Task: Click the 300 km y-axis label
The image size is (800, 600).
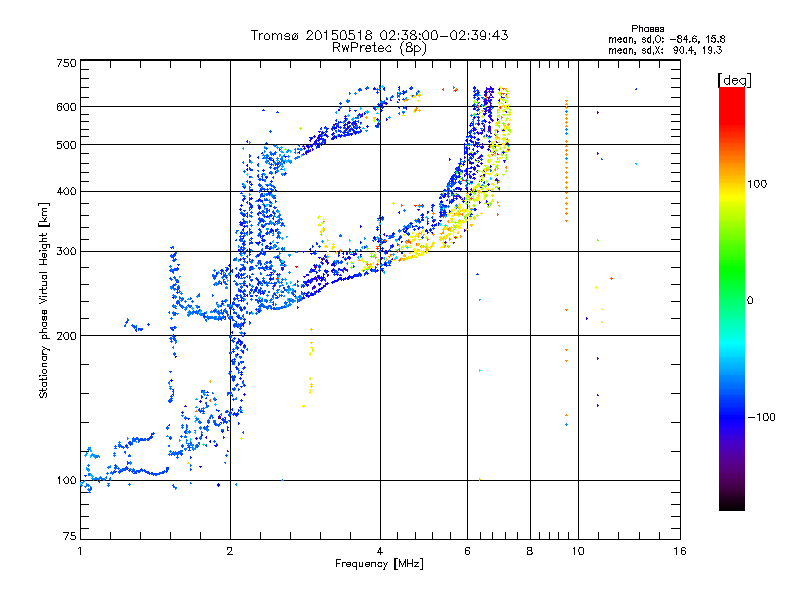Action: click(x=66, y=251)
